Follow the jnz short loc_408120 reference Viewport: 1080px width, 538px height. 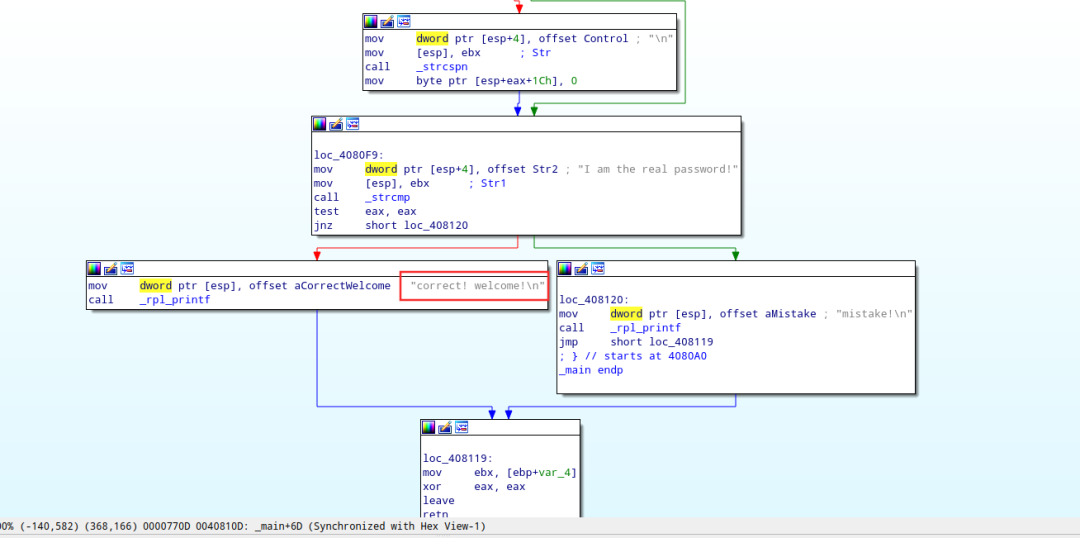436,225
